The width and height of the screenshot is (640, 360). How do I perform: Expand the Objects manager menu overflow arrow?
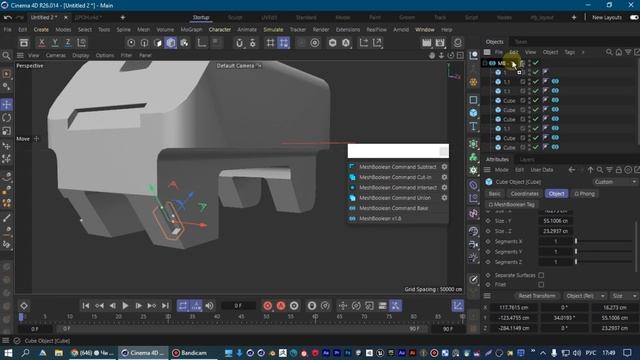[x=583, y=52]
